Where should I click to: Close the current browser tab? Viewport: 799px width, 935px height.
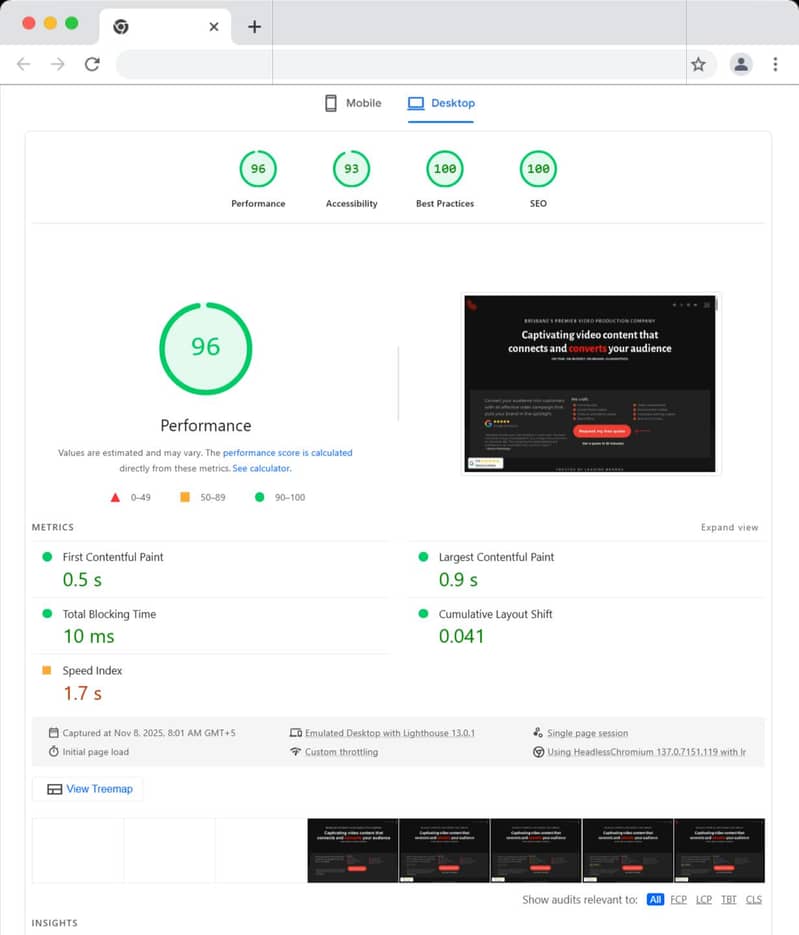(213, 26)
